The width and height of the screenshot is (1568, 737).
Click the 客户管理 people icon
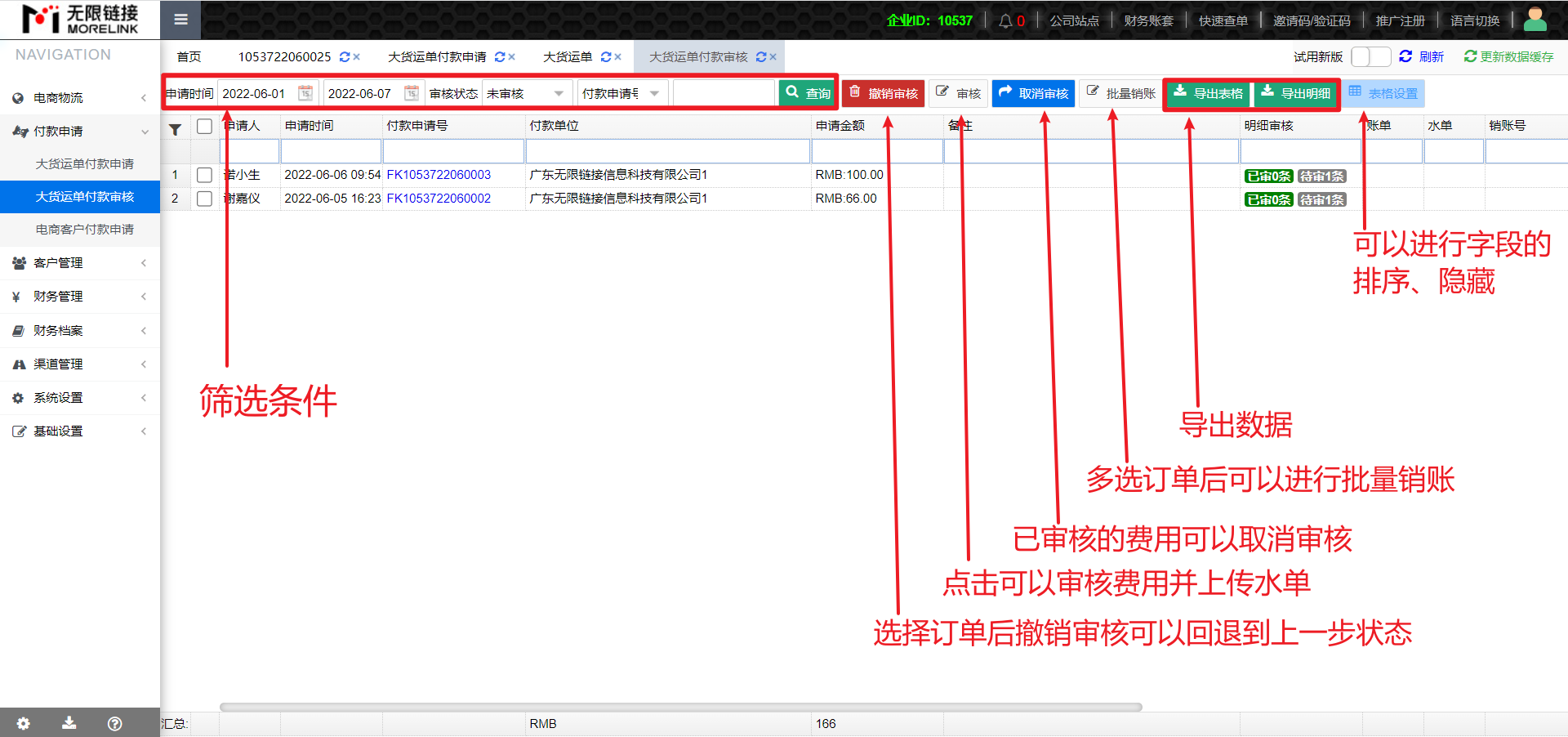point(19,263)
